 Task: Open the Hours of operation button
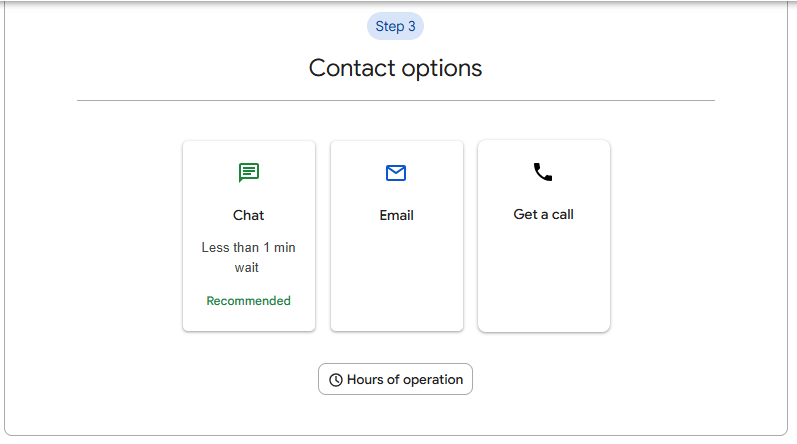point(395,379)
